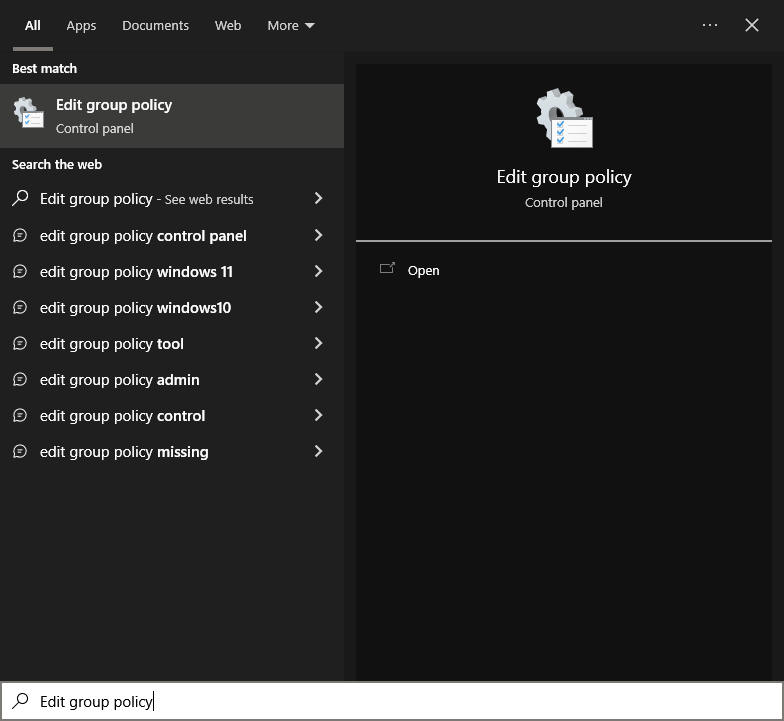Open the More dropdown filter
Screen dimensions: 784x721
(x=290, y=26)
